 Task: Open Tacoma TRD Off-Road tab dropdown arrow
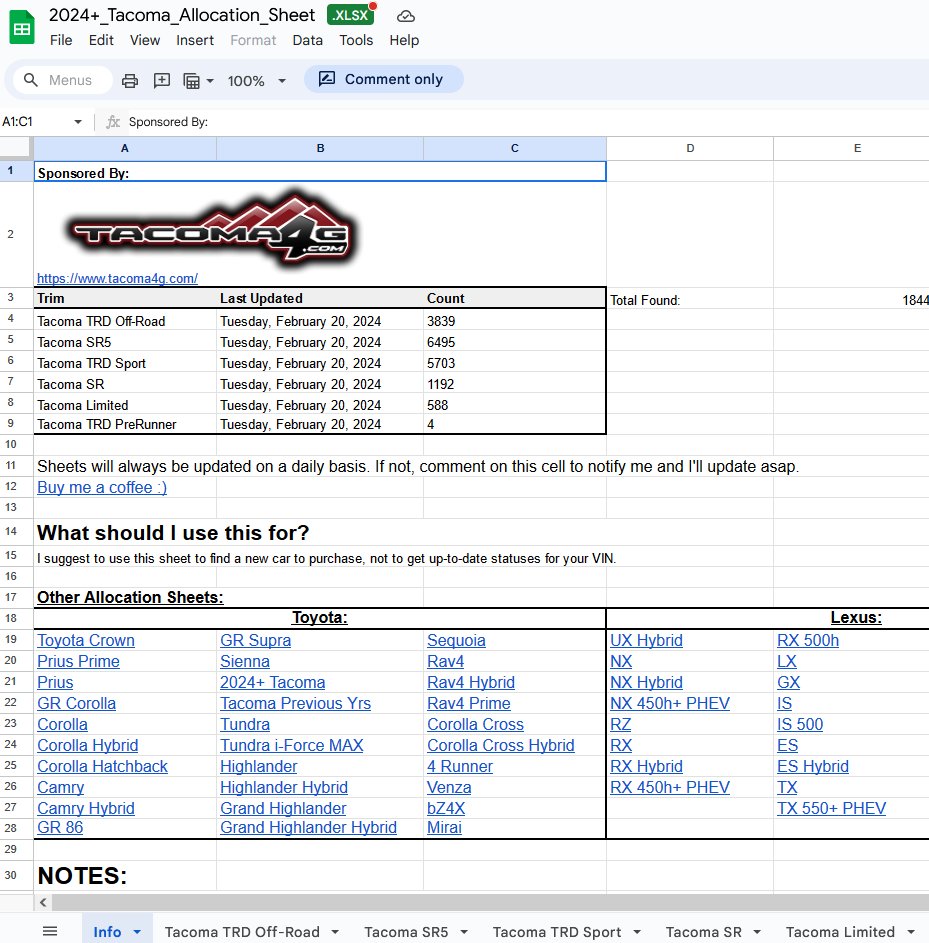pos(335,932)
